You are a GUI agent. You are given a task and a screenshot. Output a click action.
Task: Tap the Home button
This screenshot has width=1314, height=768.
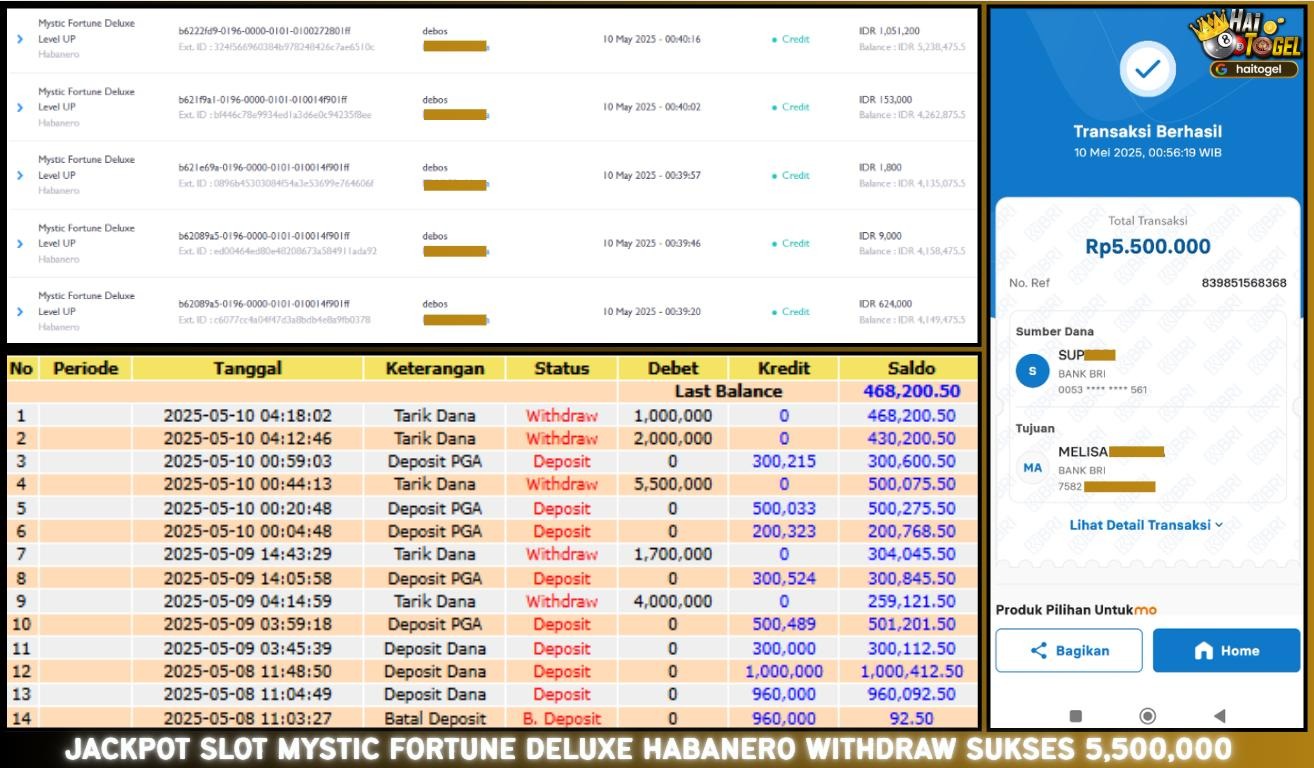(1226, 650)
